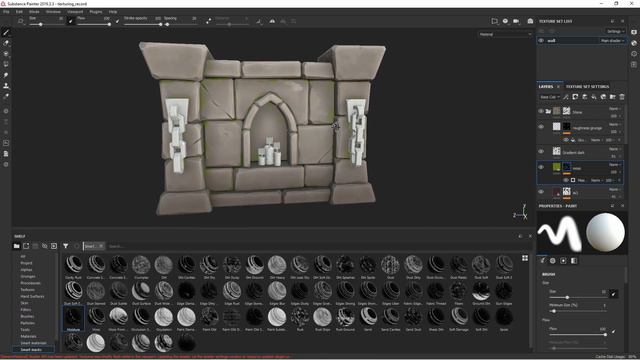Toggle effect visibility under roughness grunge layer
The height and width of the screenshot is (360, 640).
click(x=566, y=140)
